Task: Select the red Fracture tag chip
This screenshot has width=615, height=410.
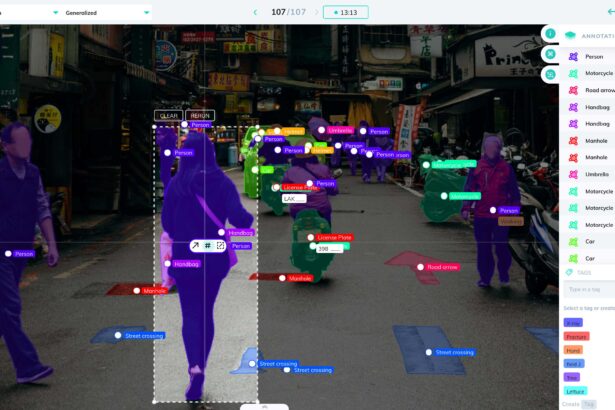Action: pyautogui.click(x=576, y=337)
